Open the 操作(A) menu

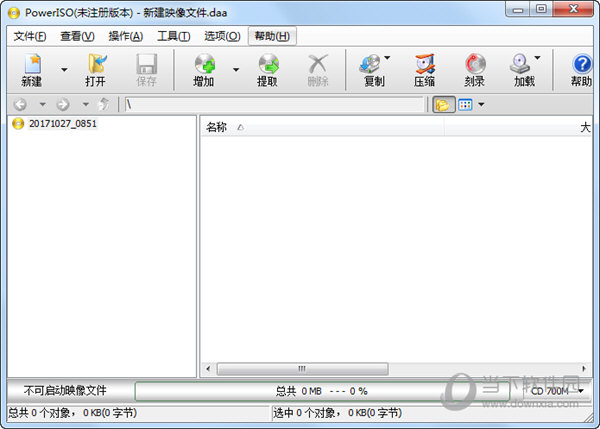(126, 36)
